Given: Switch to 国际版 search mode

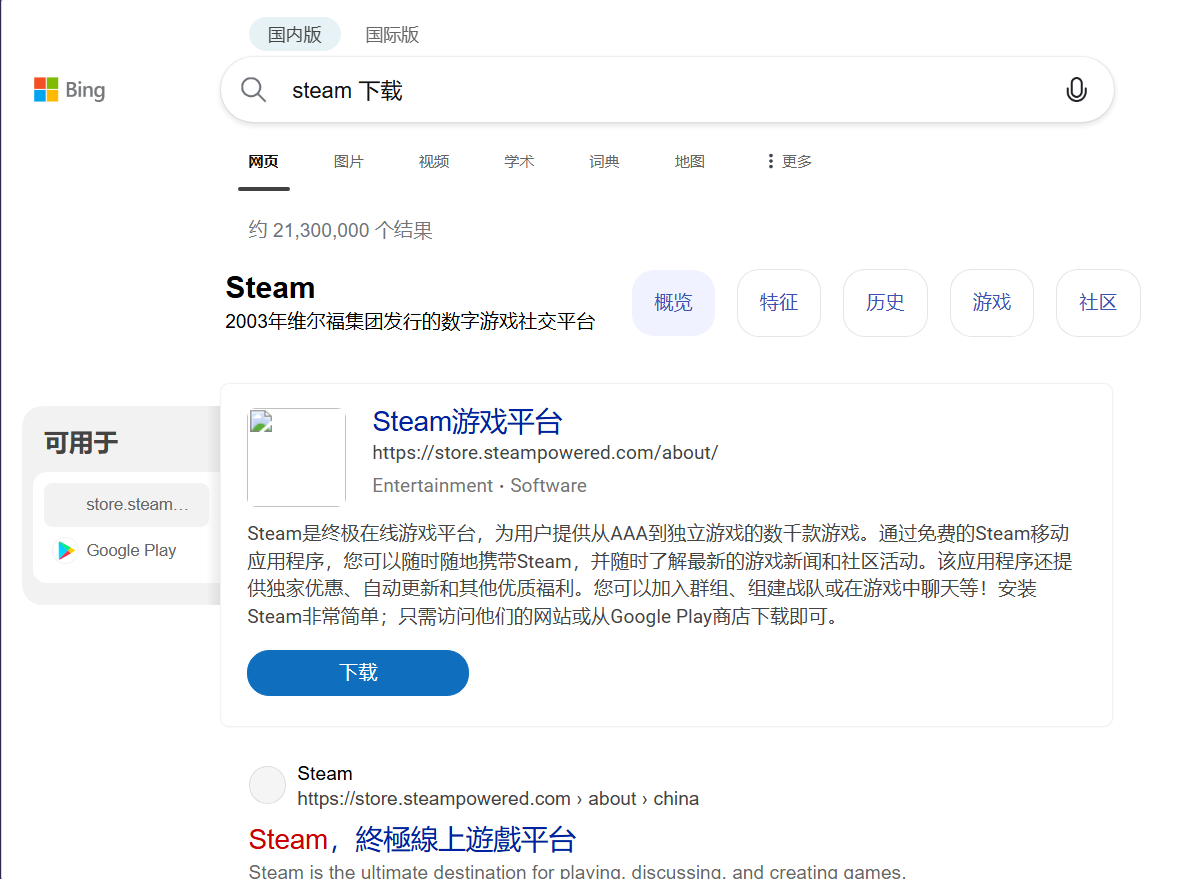Looking at the screenshot, I should click(x=392, y=34).
